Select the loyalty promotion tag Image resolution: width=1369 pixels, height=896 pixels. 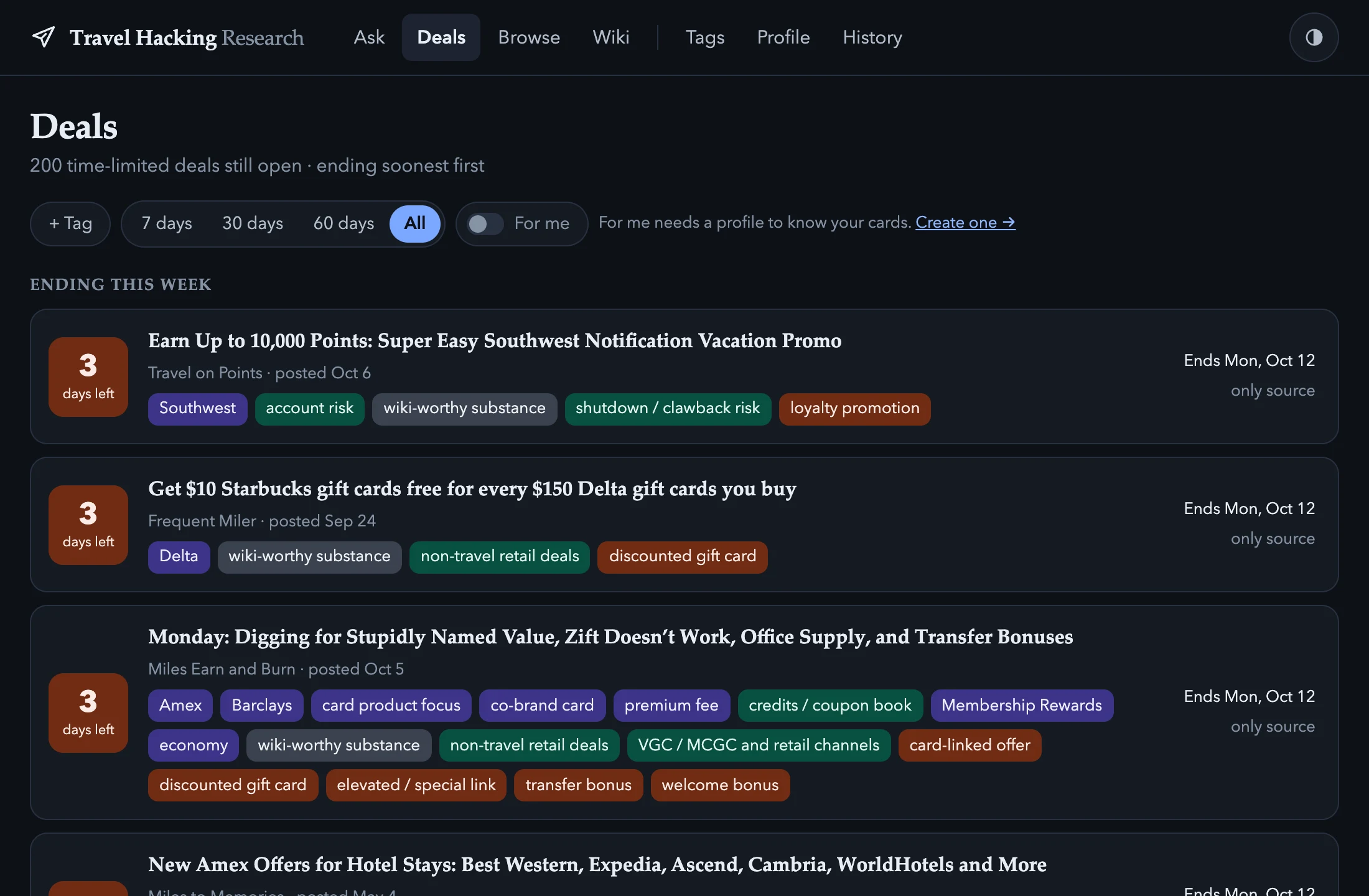854,409
